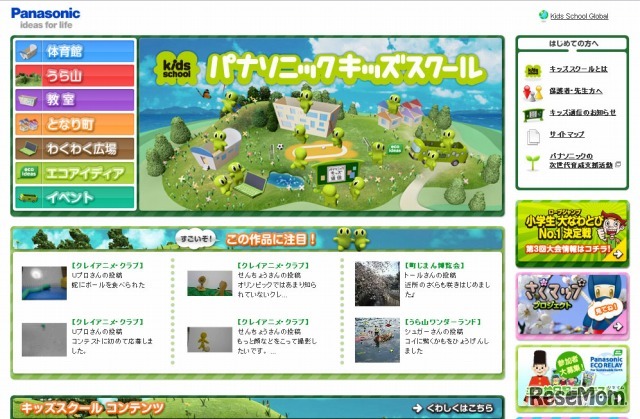Screen dimensions: 640x419
Task: Click the kids school clover logo in banner
Action: tap(177, 69)
